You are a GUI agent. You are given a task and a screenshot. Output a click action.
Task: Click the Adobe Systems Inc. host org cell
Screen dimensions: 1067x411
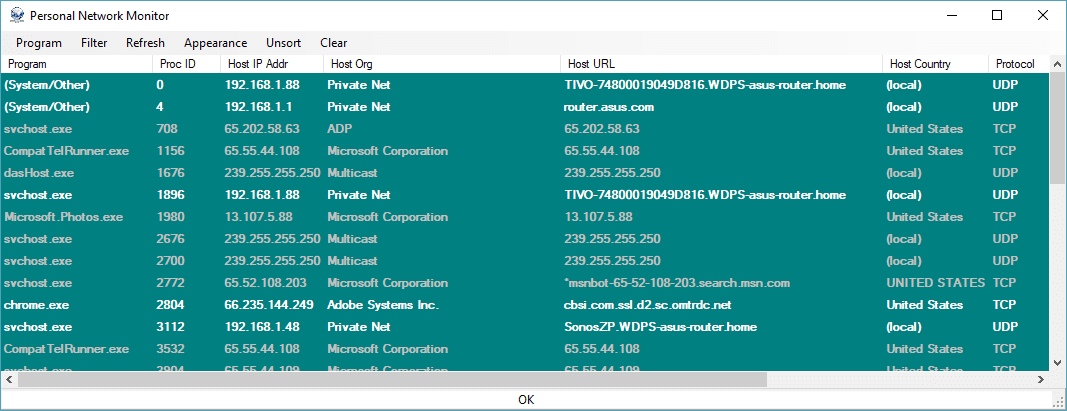pyautogui.click(x=383, y=305)
